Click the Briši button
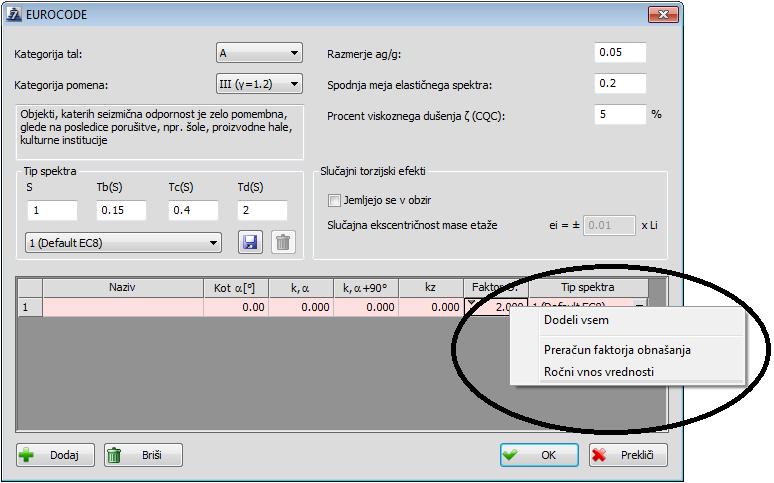This screenshot has width=774, height=483. point(143,455)
